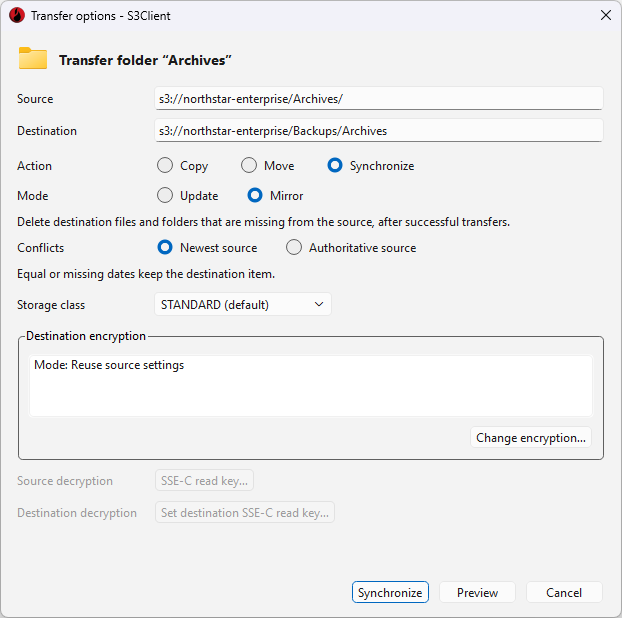Click the Mode: Reuse source settings text box
622x618 pixels.
coord(311,386)
